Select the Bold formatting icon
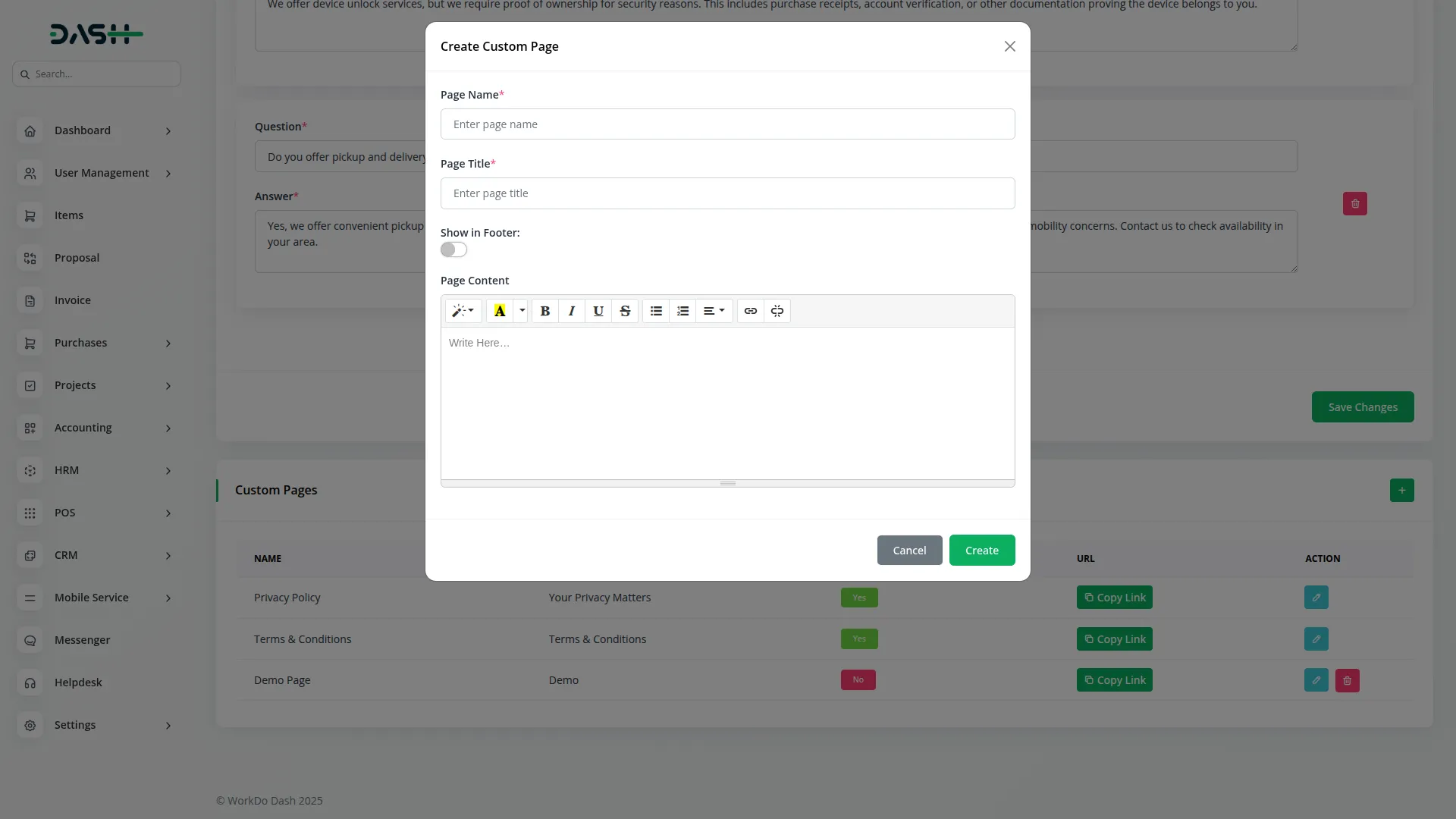The width and height of the screenshot is (1456, 819). [x=544, y=311]
